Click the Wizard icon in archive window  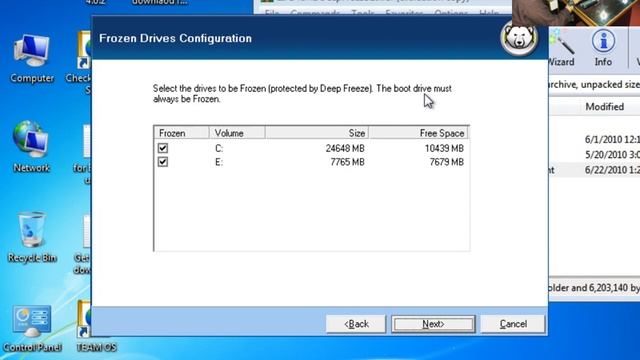[562, 48]
